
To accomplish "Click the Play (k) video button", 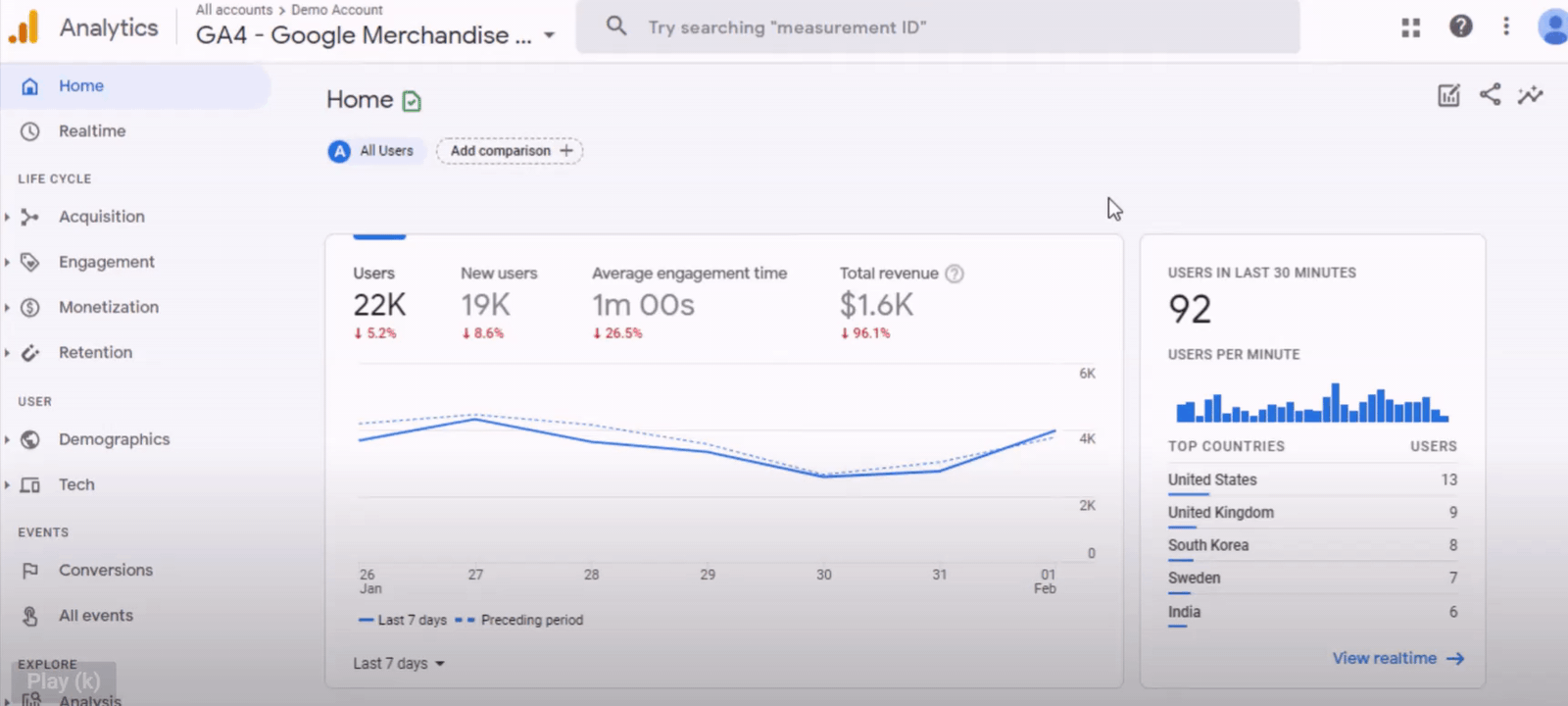I will coord(64,681).
